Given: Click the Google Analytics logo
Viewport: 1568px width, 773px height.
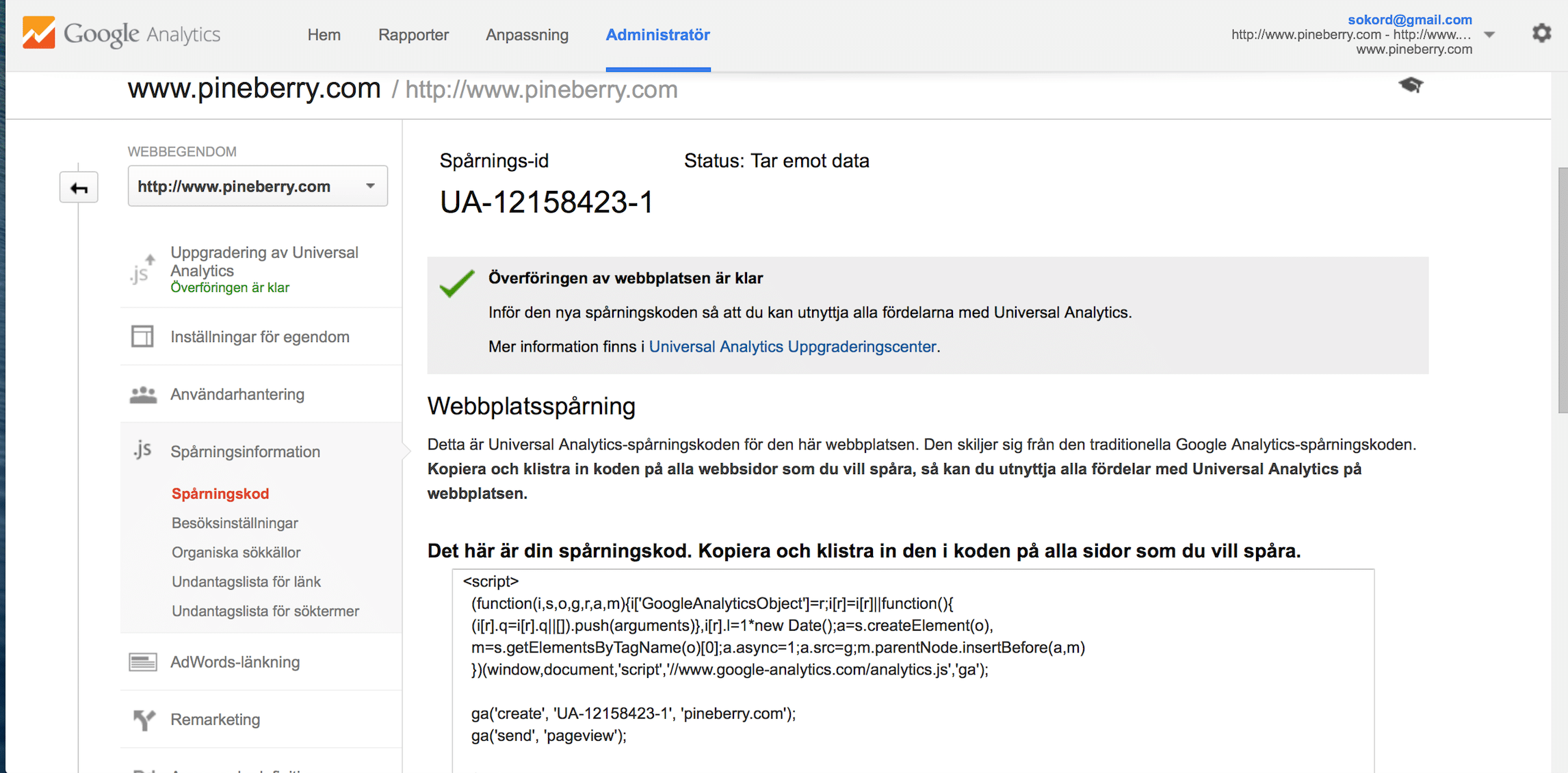Looking at the screenshot, I should (121, 34).
